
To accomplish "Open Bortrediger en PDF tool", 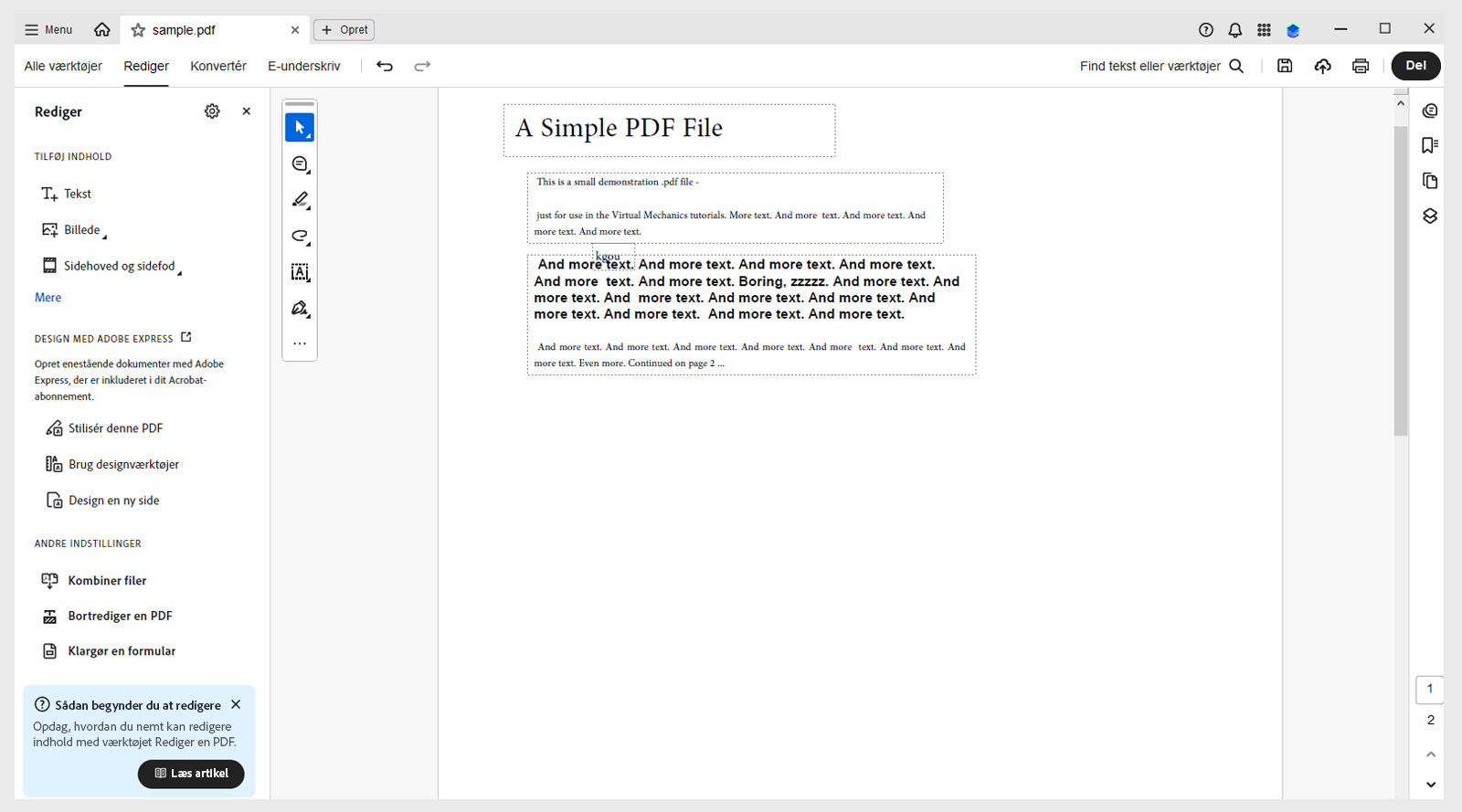I will tap(107, 617).
